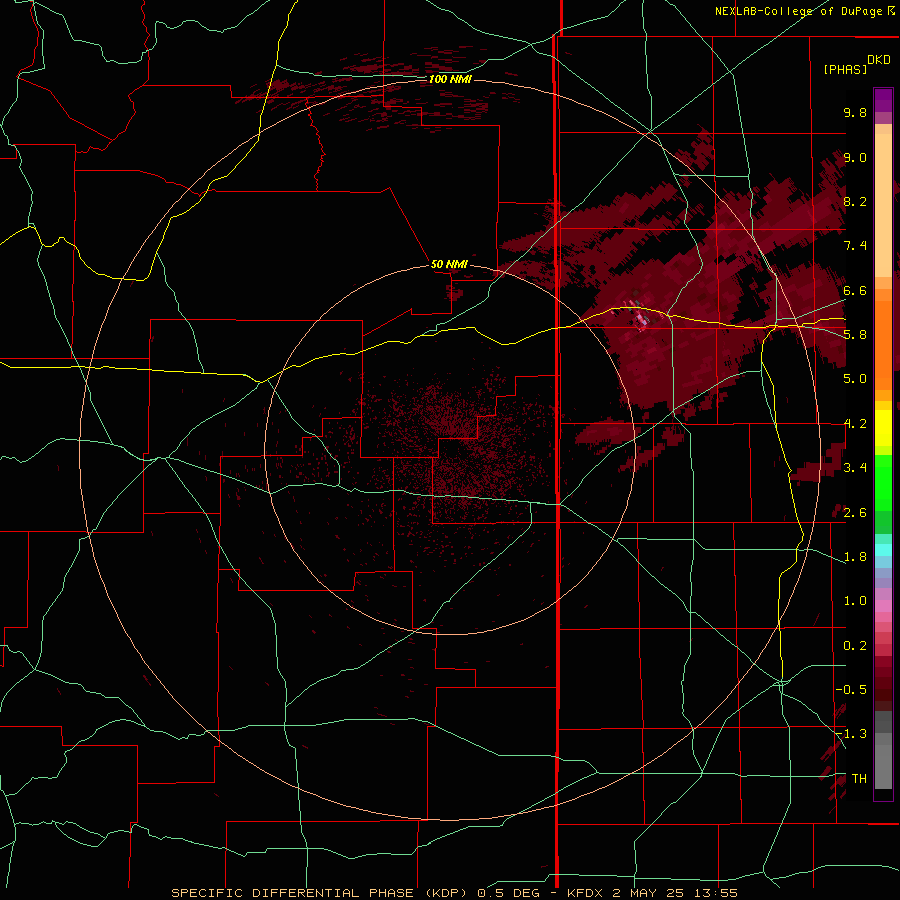This screenshot has width=900, height=900.
Task: Click the 1.0 value on the color scale
Action: [855, 600]
